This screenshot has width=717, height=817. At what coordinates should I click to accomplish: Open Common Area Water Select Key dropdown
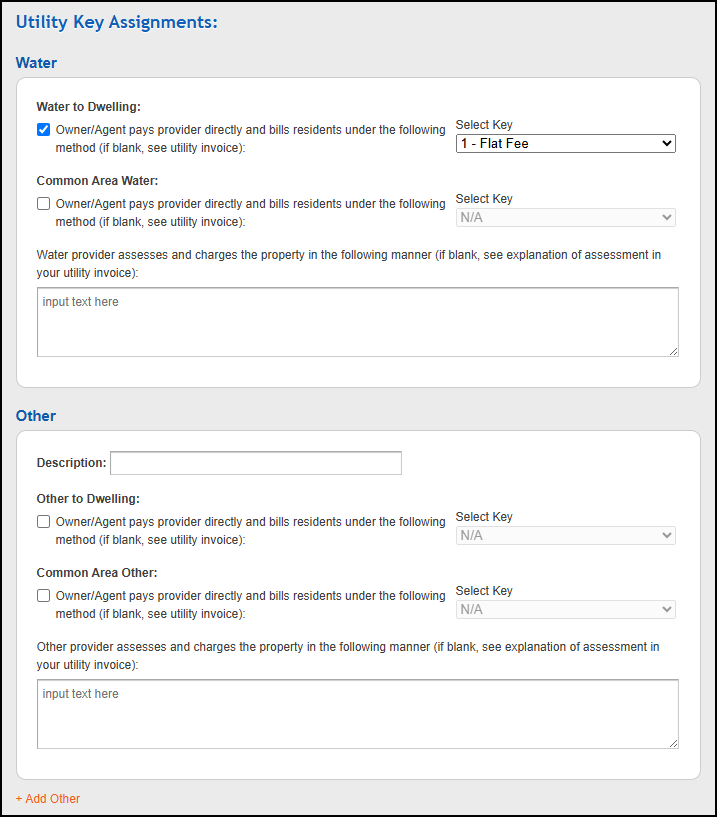(x=566, y=217)
